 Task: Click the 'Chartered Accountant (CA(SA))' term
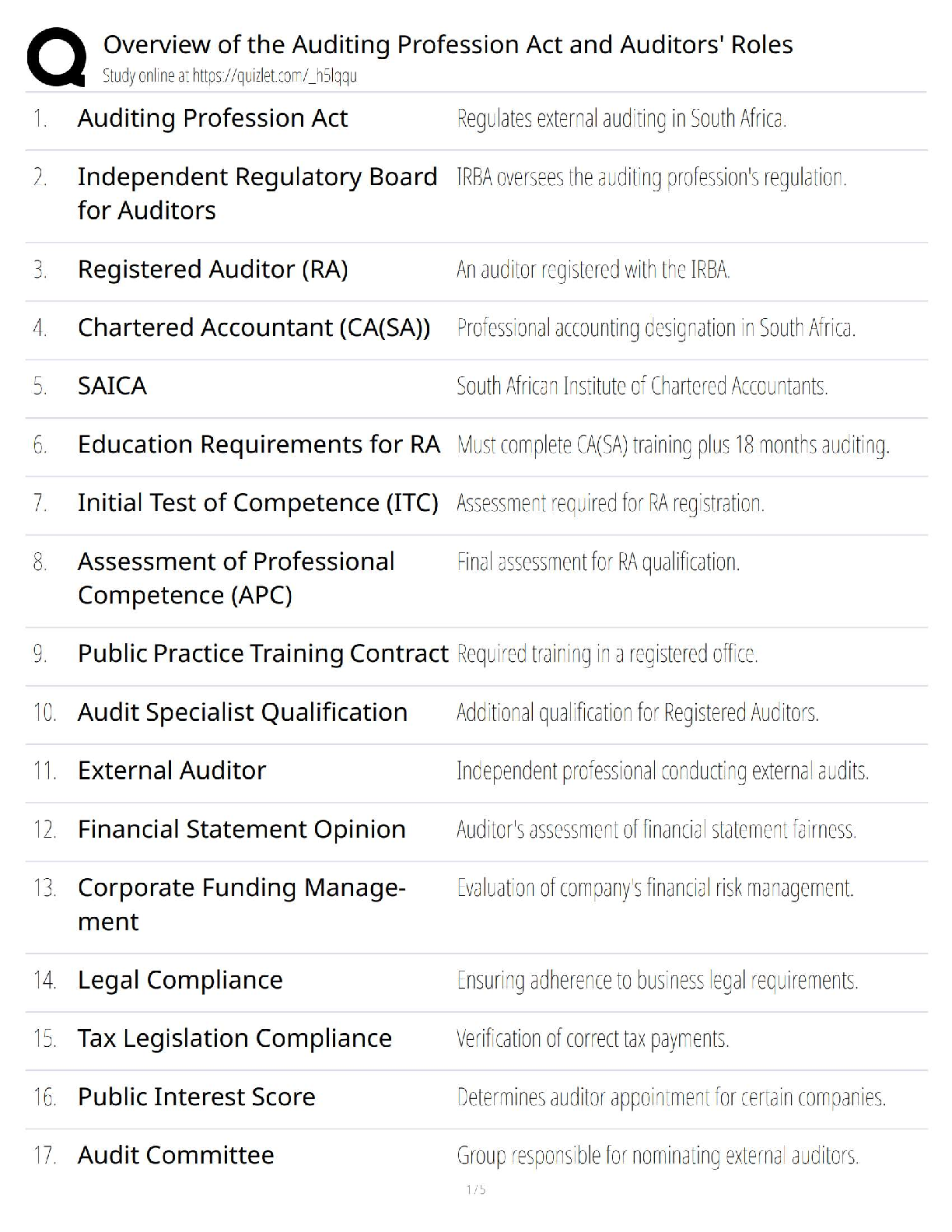tap(254, 327)
